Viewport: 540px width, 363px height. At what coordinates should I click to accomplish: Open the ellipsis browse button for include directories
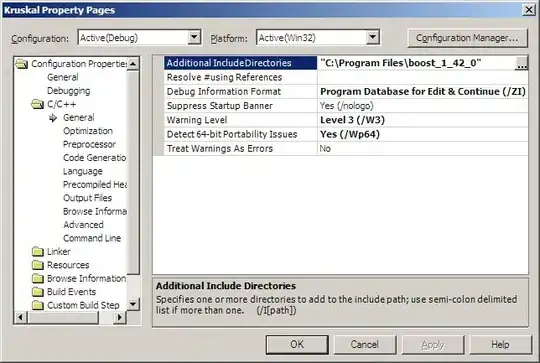[521, 63]
